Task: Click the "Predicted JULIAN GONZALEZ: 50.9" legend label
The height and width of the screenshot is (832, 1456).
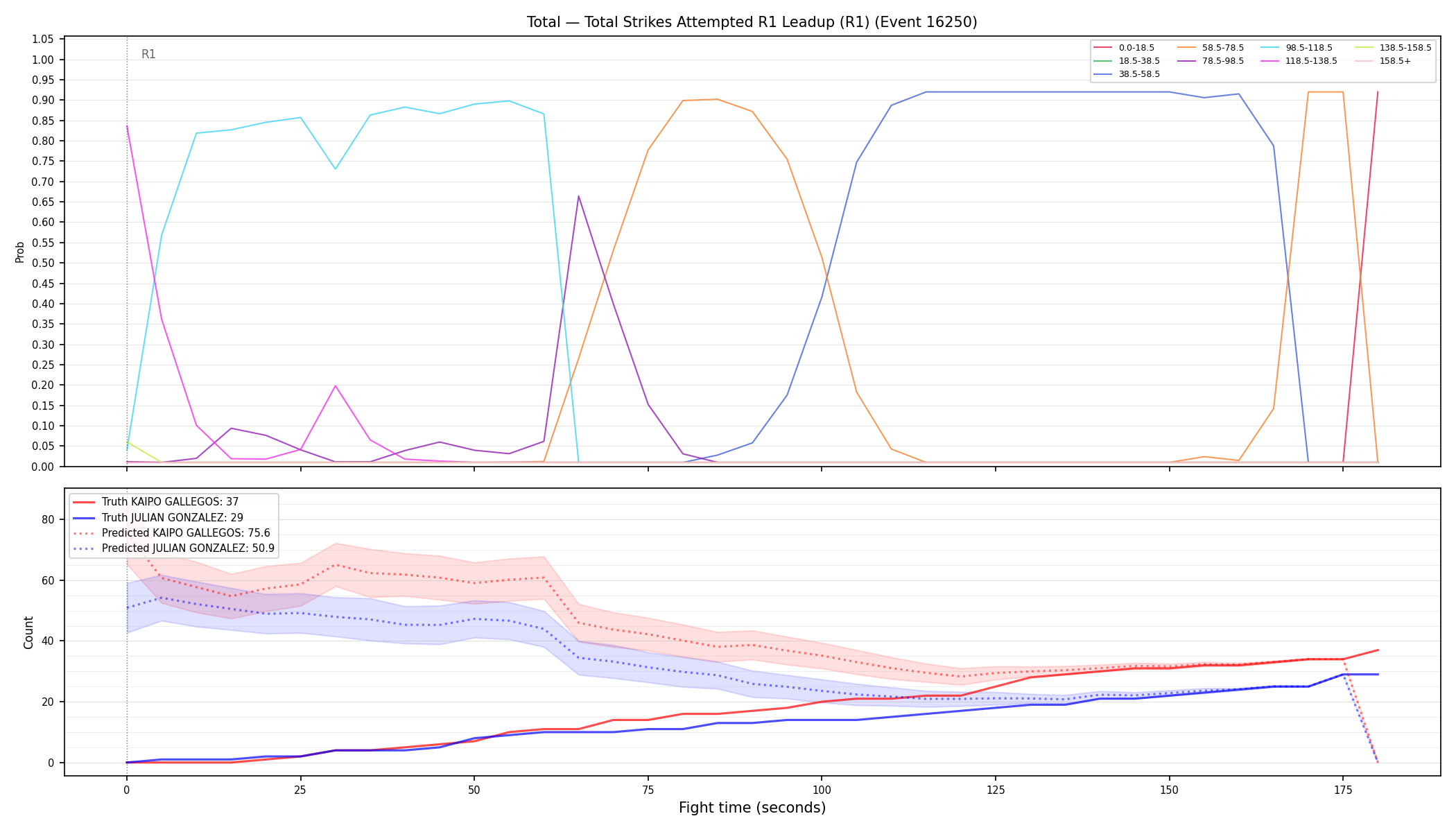Action: pos(188,548)
